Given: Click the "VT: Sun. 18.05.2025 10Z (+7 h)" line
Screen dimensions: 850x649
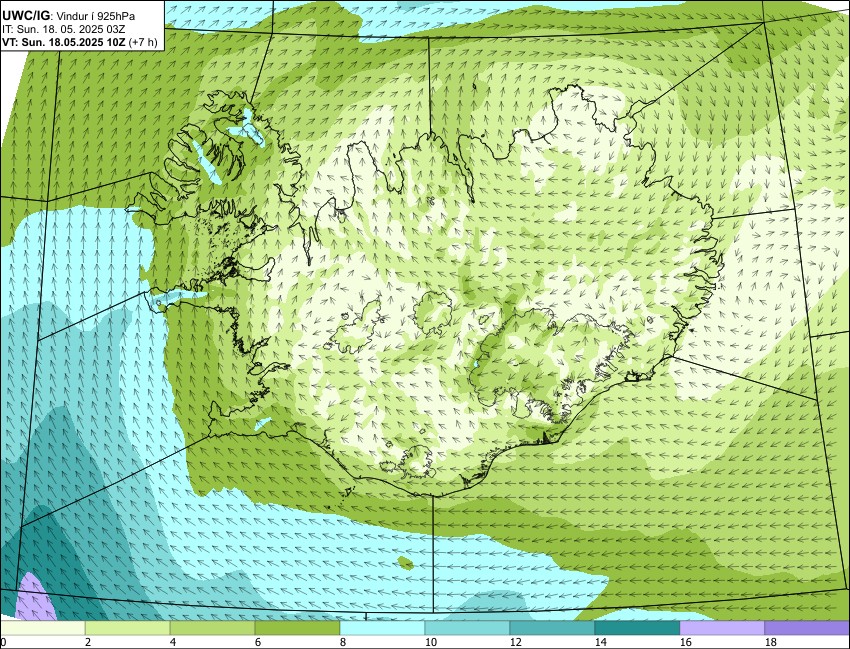Looking at the screenshot, I should (80, 42).
